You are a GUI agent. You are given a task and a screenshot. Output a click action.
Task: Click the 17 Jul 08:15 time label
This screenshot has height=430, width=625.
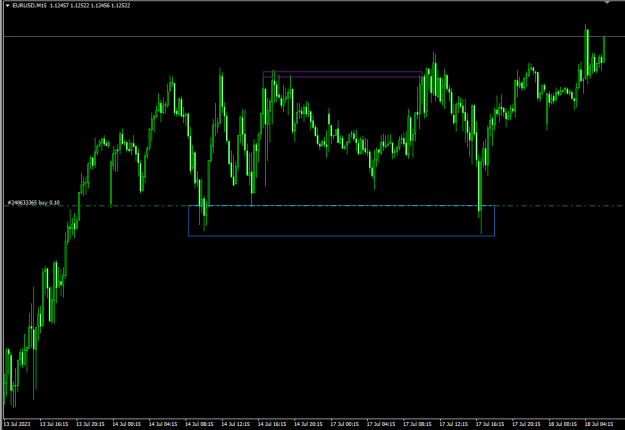coord(417,424)
